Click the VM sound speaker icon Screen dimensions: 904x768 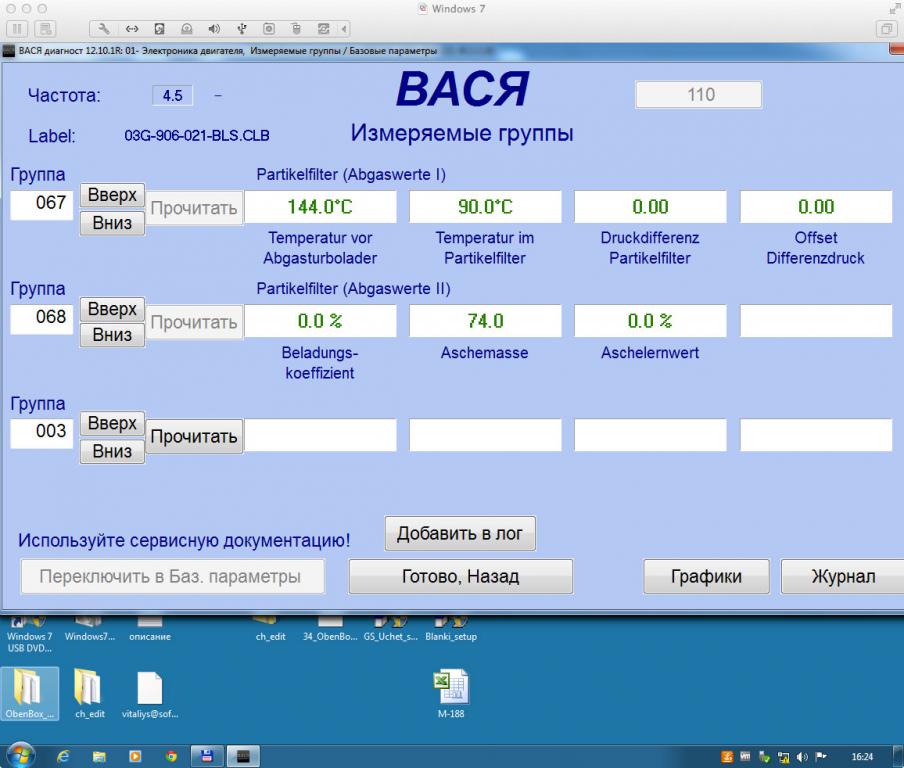pyautogui.click(x=214, y=28)
